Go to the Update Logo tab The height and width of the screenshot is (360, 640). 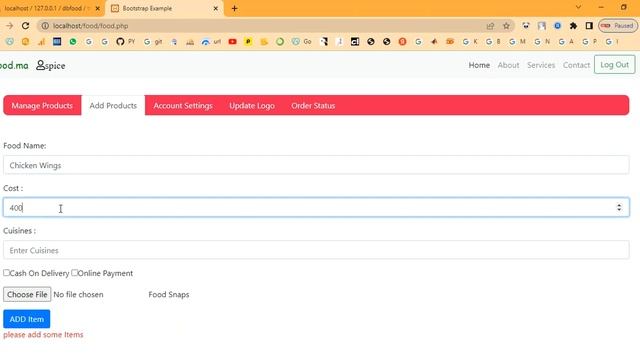[x=252, y=105]
